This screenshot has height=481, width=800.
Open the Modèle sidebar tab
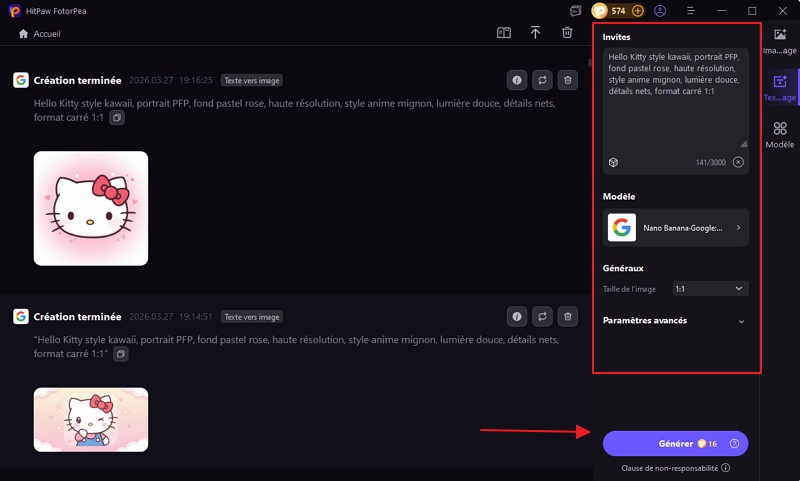click(780, 135)
